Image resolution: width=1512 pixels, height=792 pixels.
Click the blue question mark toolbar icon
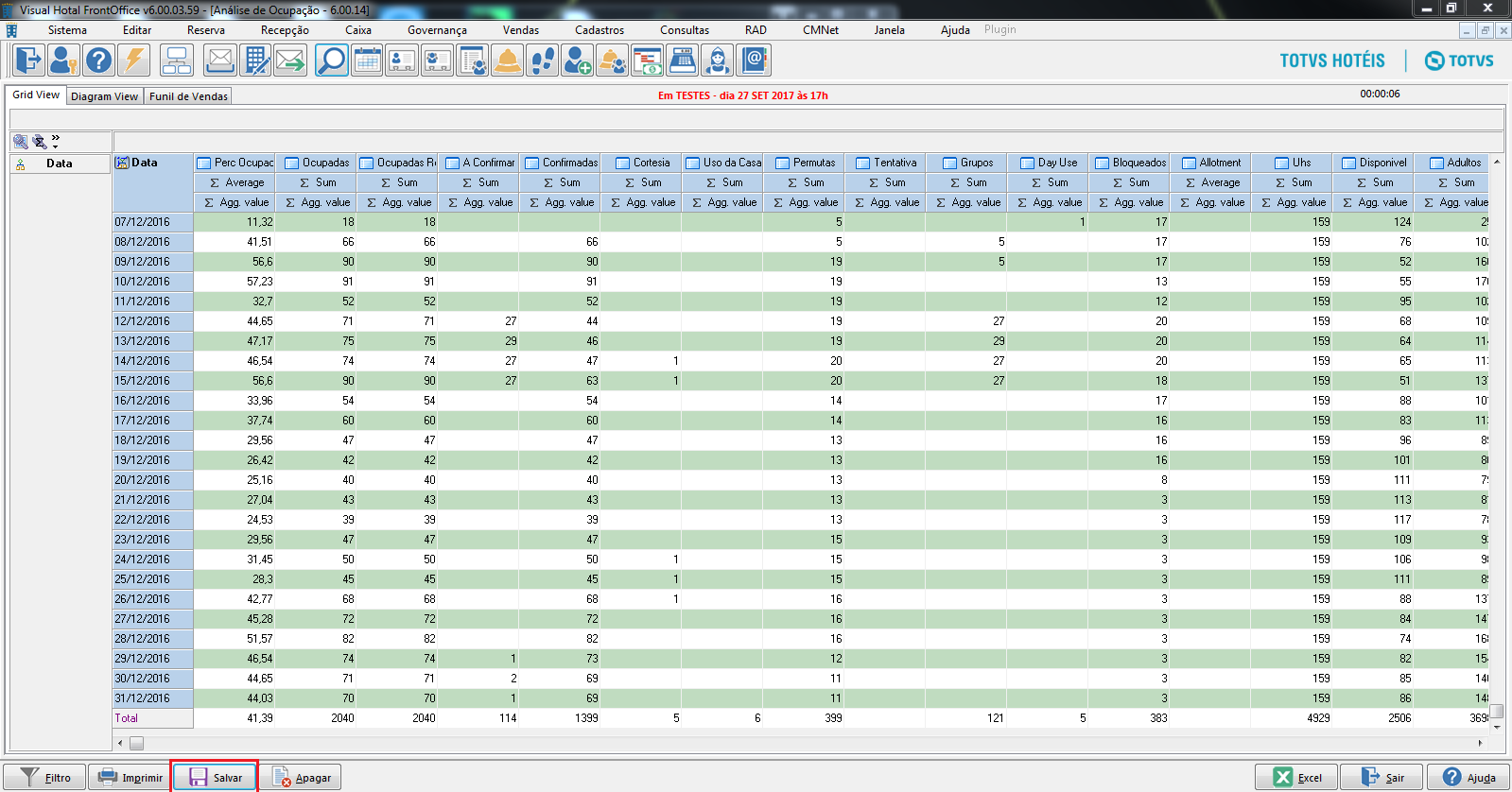[98, 60]
